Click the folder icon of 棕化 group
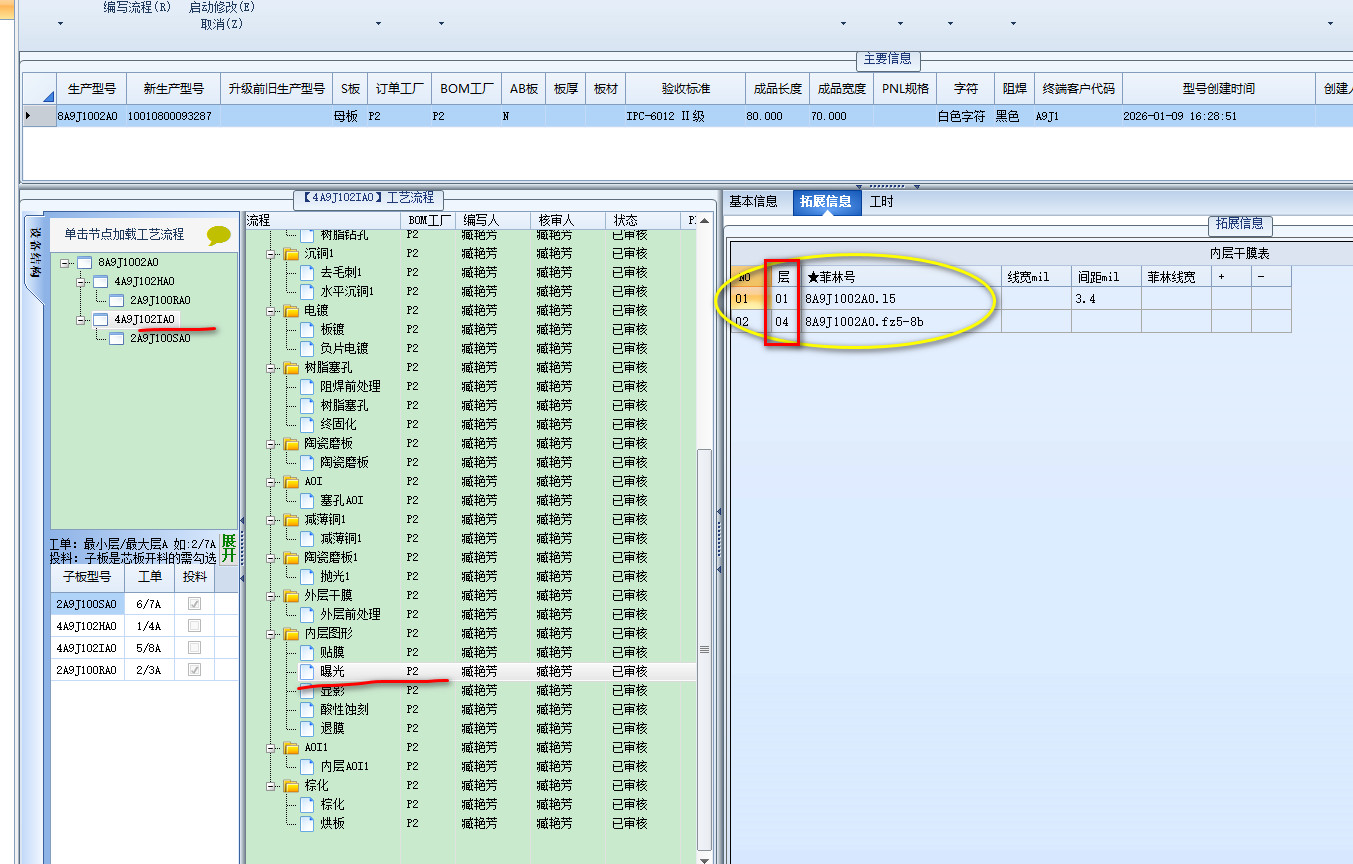 [x=291, y=786]
